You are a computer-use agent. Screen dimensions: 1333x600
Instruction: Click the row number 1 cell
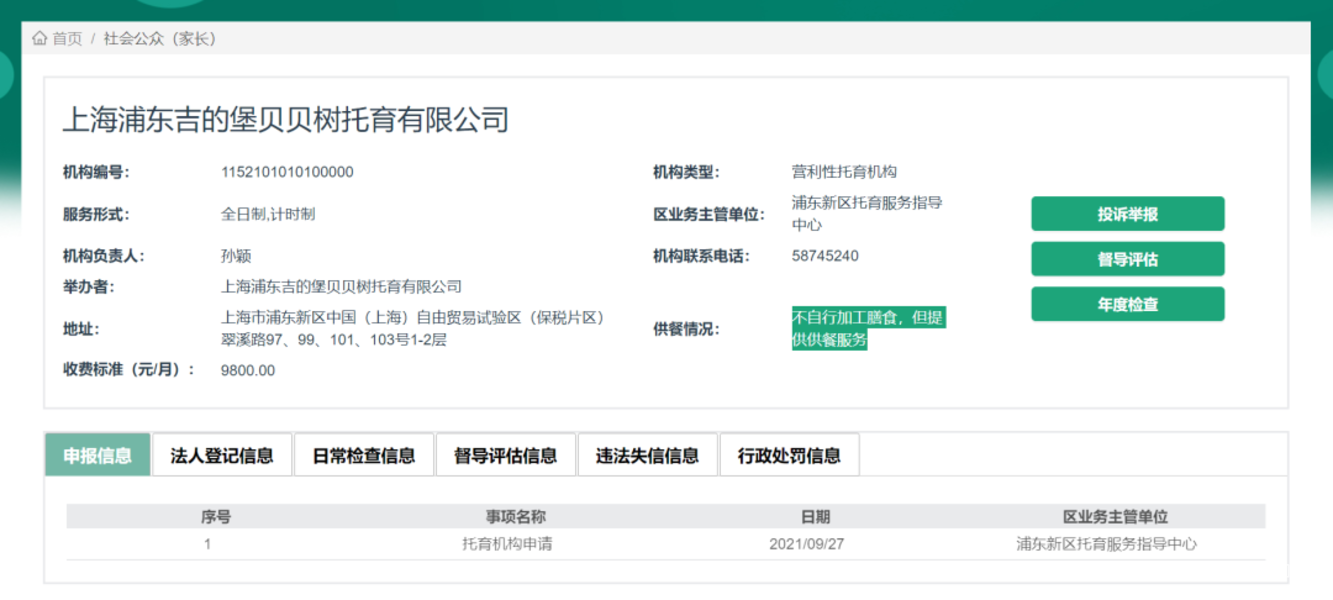pyautogui.click(x=208, y=545)
